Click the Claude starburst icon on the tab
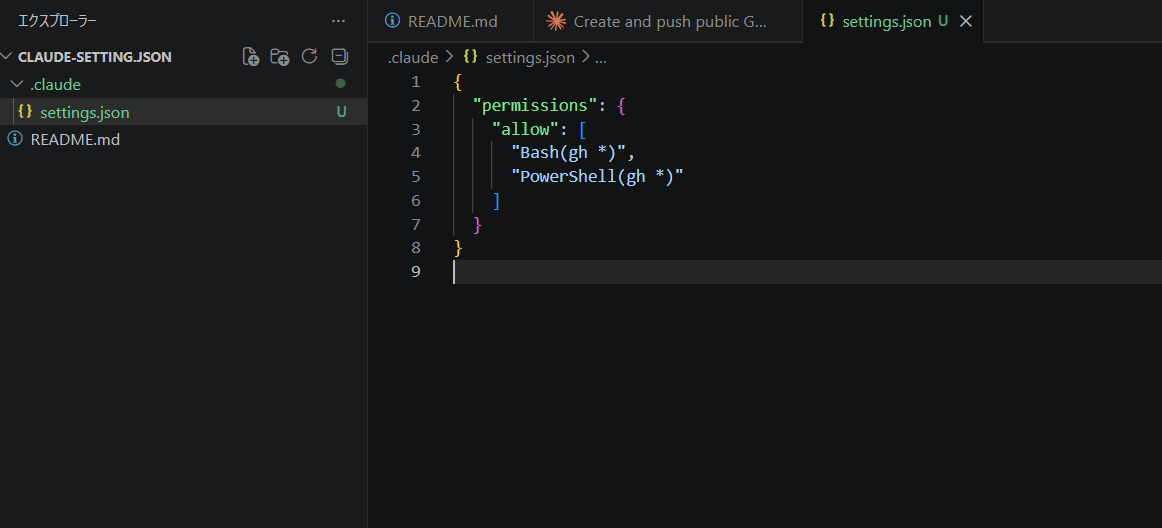This screenshot has height=528, width=1162. pyautogui.click(x=556, y=22)
